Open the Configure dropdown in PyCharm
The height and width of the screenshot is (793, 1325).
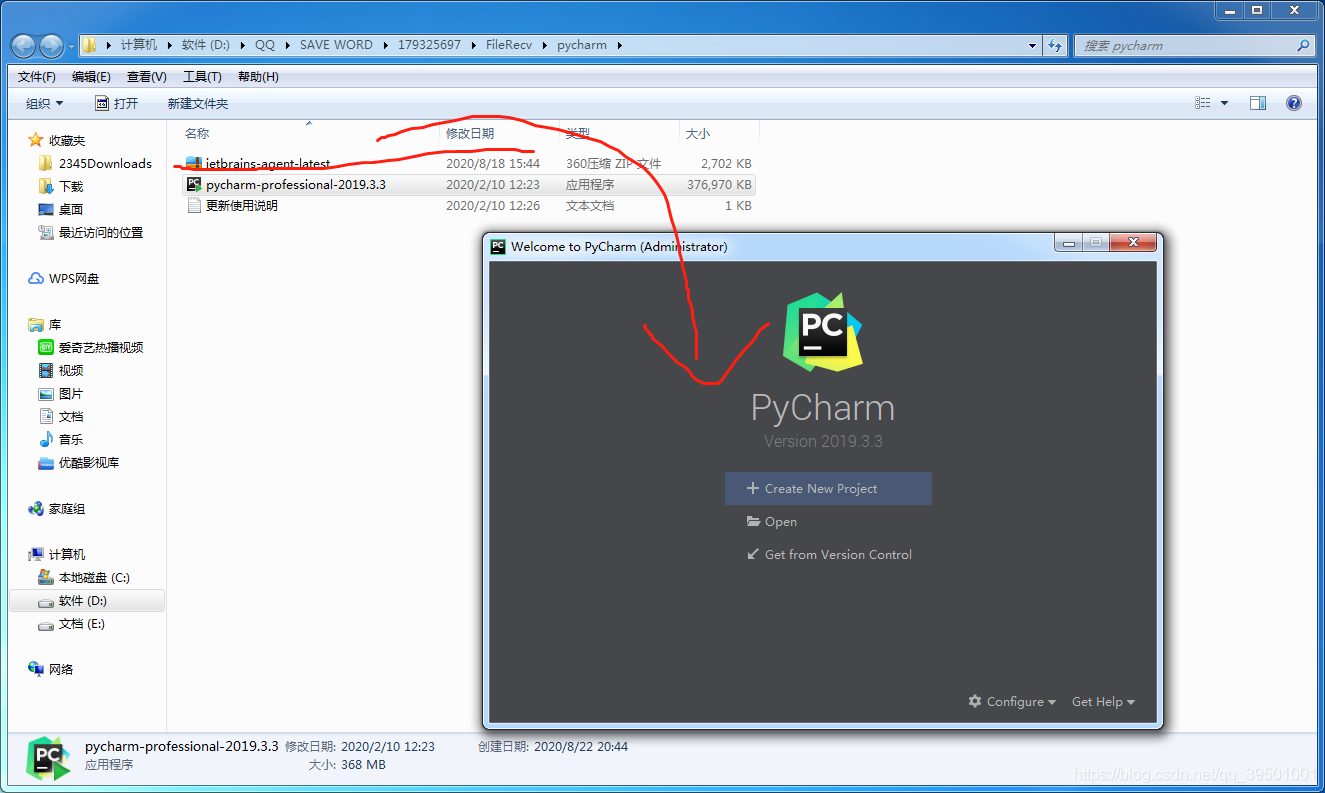coord(1012,701)
